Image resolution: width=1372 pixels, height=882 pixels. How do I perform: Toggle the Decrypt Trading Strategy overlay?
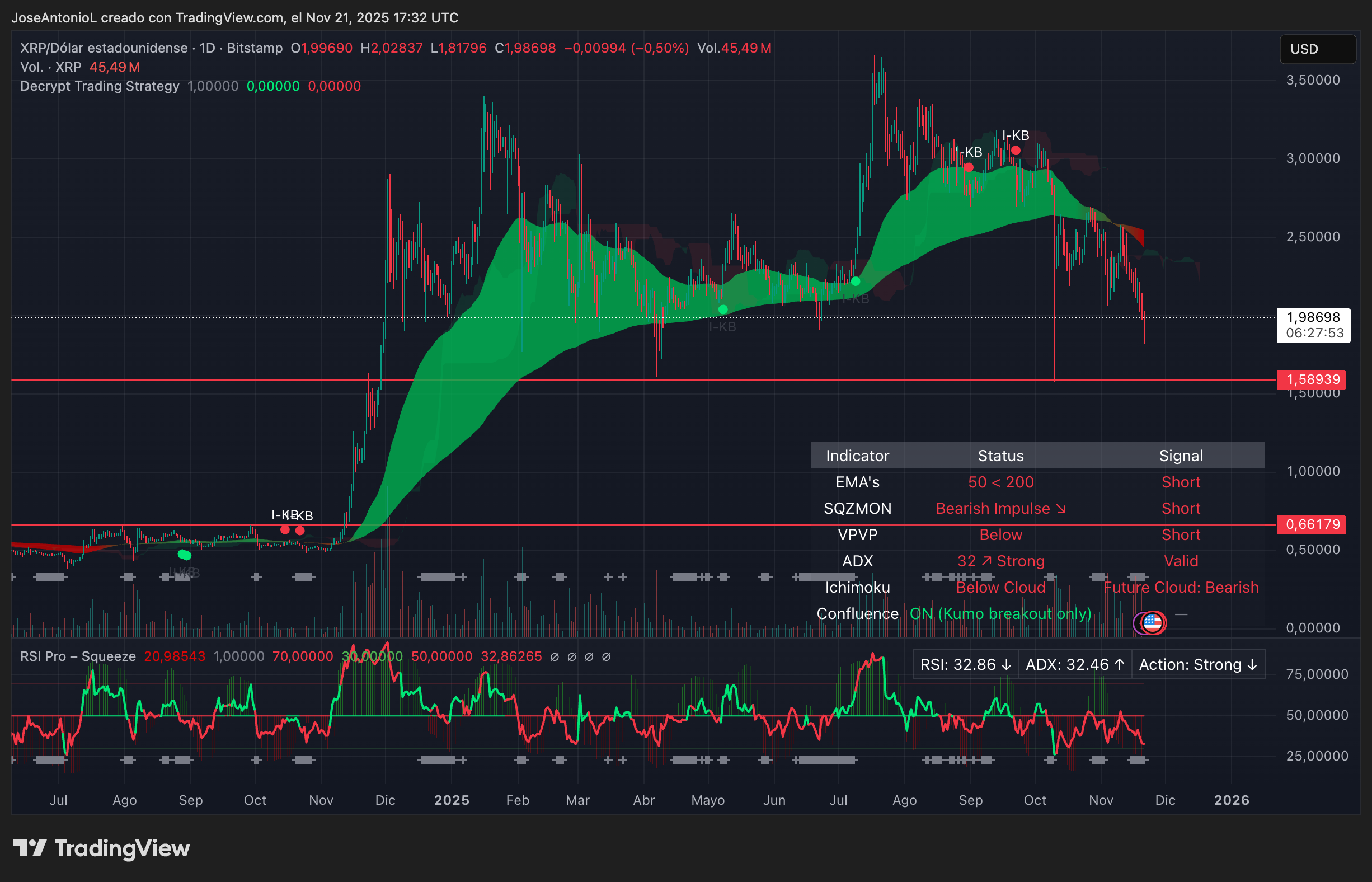pyautogui.click(x=97, y=86)
